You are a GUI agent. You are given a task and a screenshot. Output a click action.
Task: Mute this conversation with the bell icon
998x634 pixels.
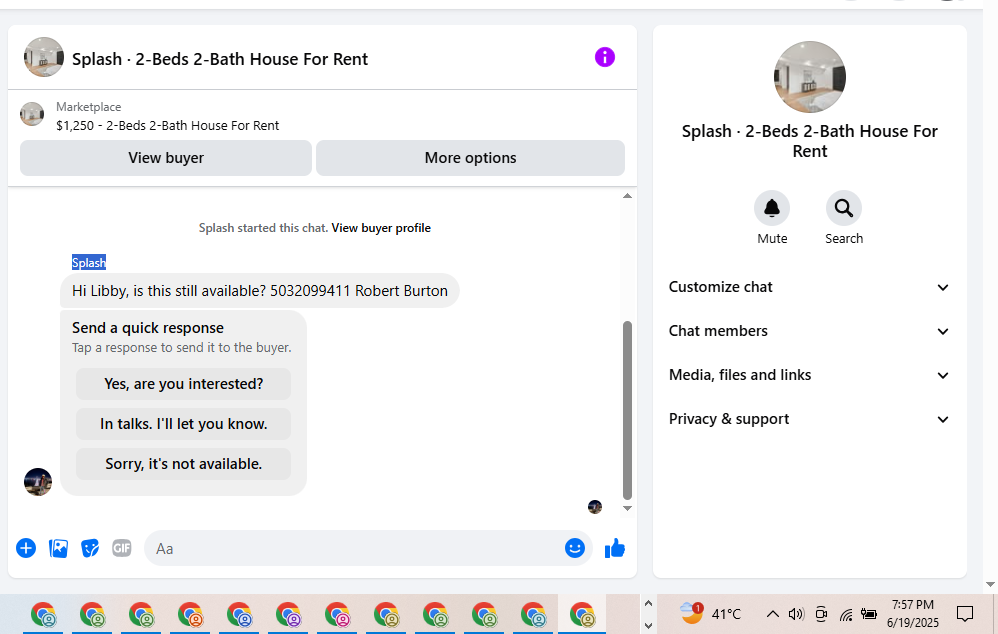coord(772,208)
